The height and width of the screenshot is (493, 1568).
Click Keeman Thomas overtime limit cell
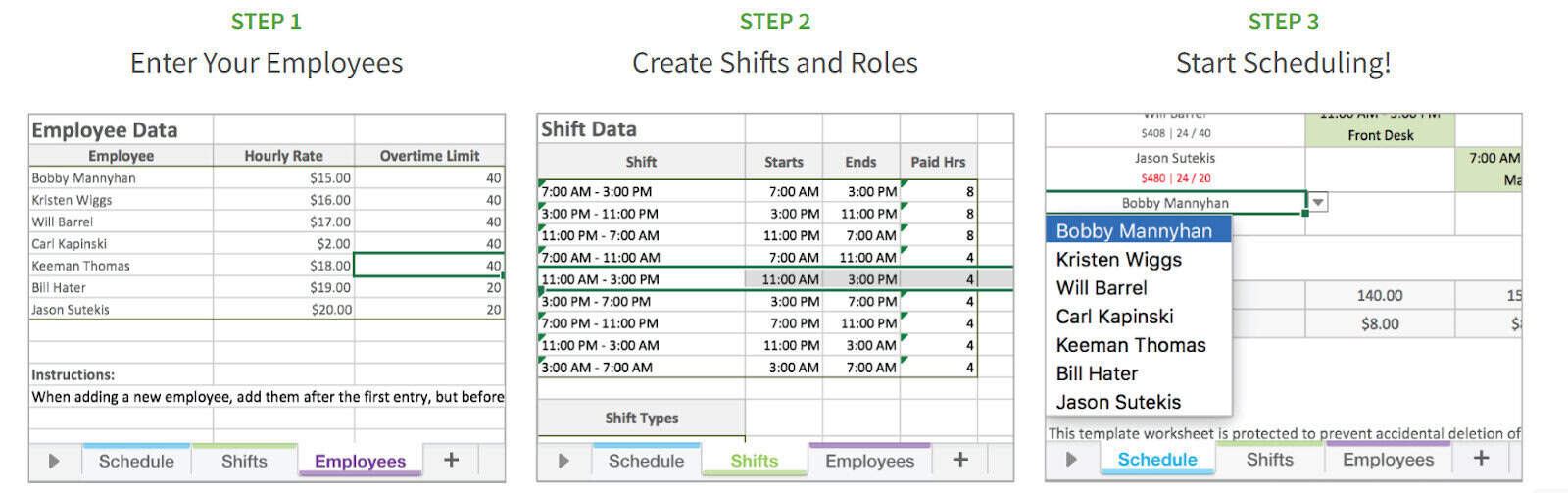428,266
